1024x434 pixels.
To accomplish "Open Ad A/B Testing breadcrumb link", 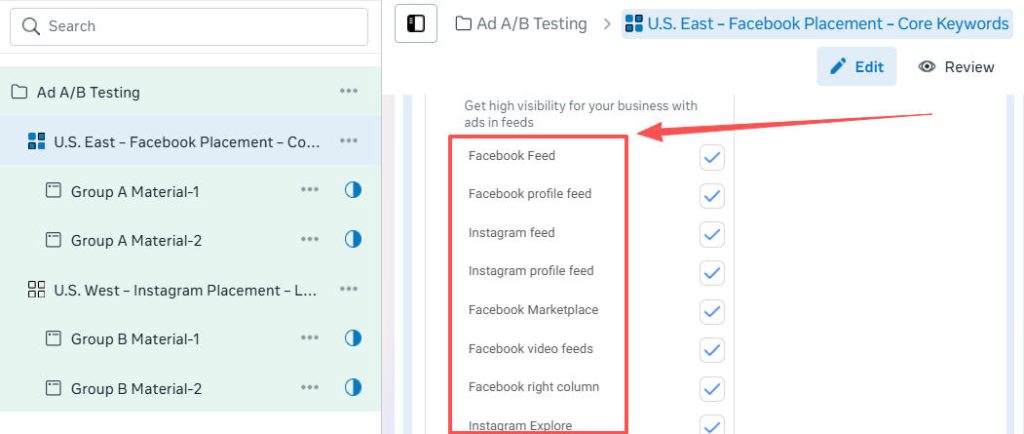I will pyautogui.click(x=521, y=24).
